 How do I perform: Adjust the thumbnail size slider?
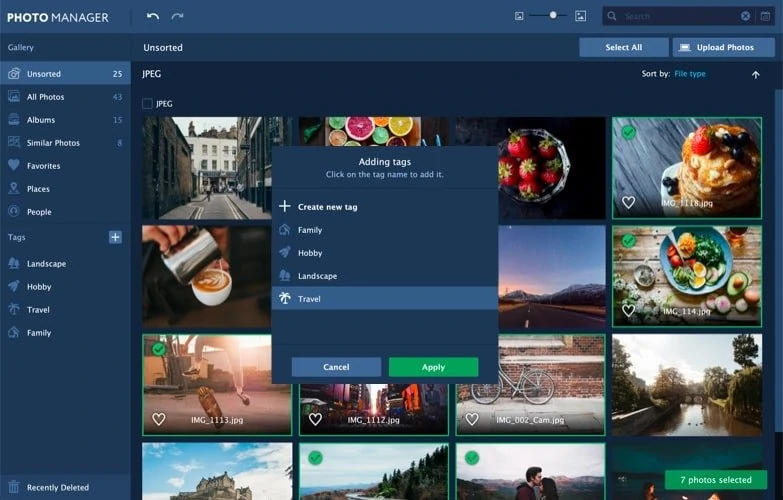pyautogui.click(x=553, y=15)
